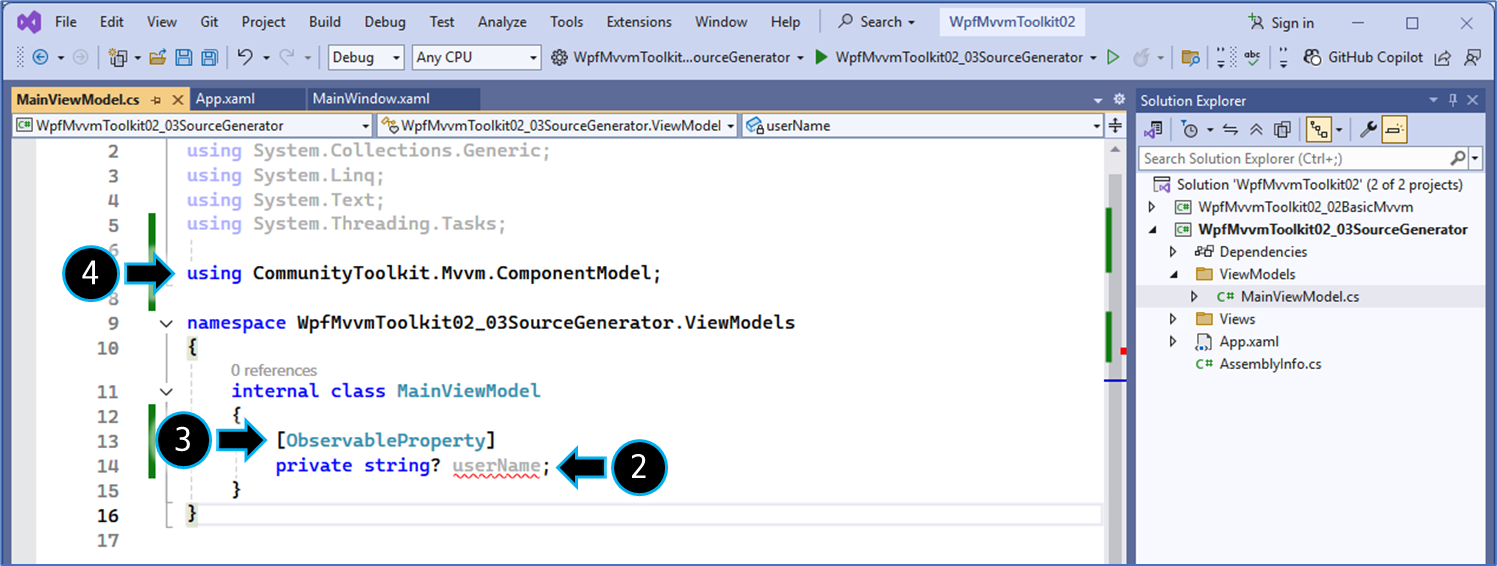Click the Hot Reload flame icon

1141,58
